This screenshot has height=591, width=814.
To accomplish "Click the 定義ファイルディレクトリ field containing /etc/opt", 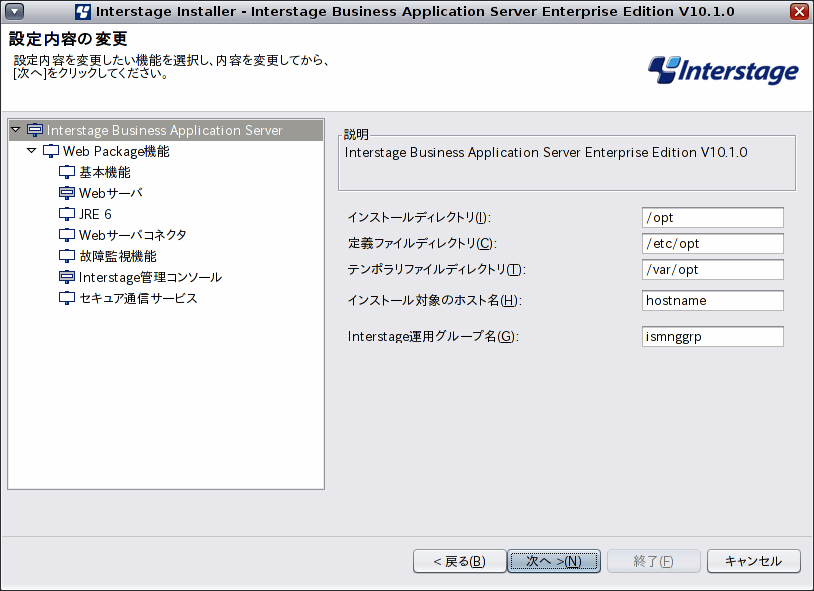I will click(x=713, y=244).
